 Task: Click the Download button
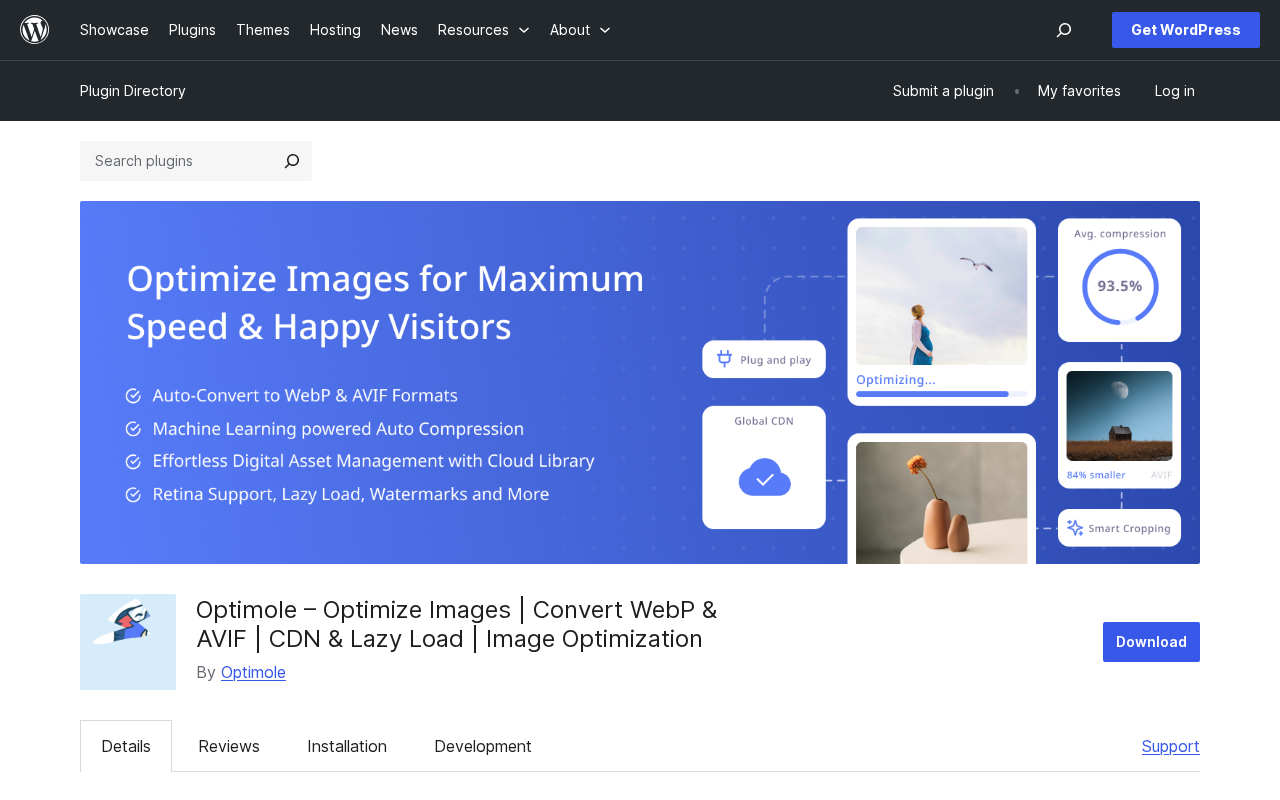coord(1151,642)
